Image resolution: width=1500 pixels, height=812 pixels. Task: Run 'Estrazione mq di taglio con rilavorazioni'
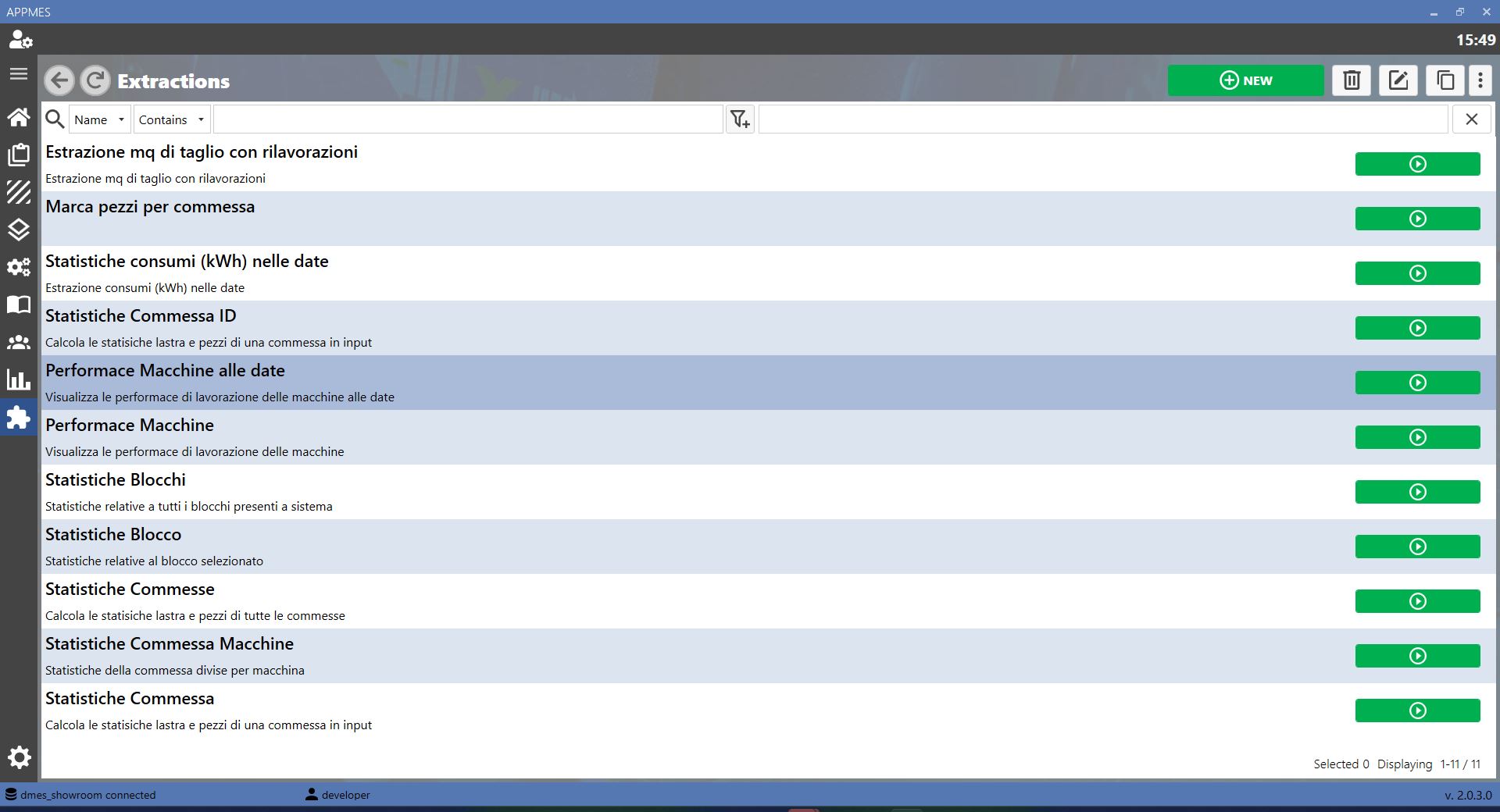click(x=1418, y=164)
